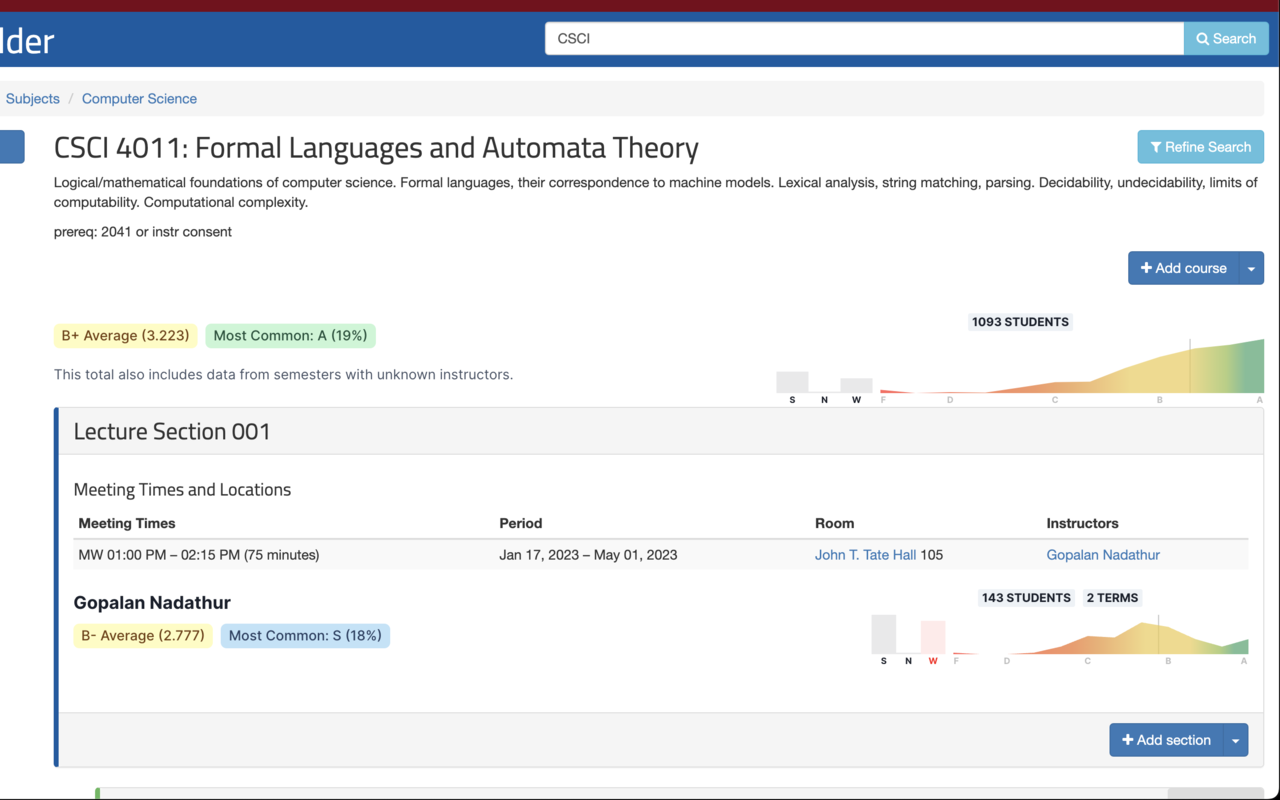Click the Refine Search filter button

pyautogui.click(x=1200, y=147)
